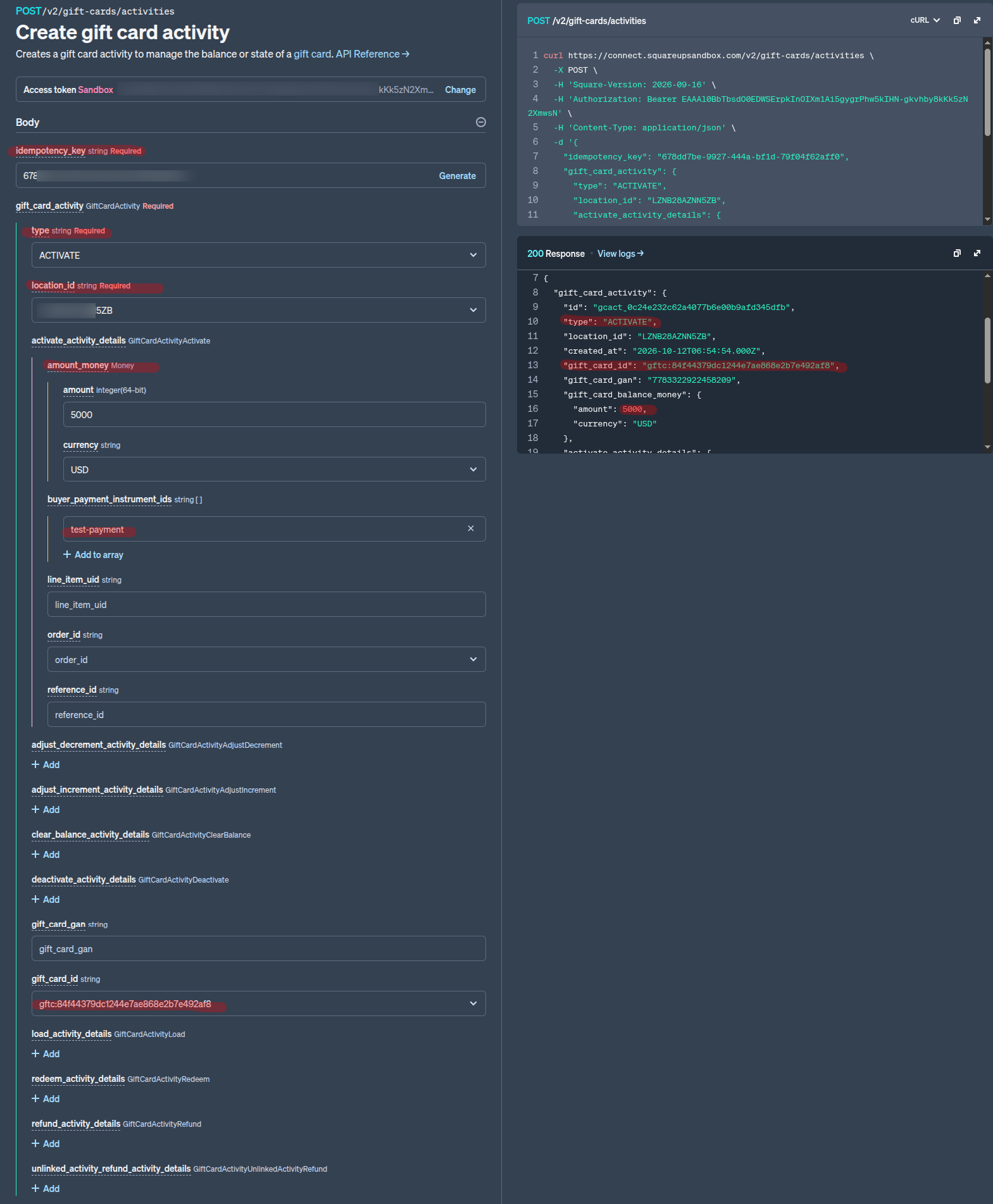Screen dimensions: 993x1204
Task: Open the order_id dropdown
Action: point(266,659)
